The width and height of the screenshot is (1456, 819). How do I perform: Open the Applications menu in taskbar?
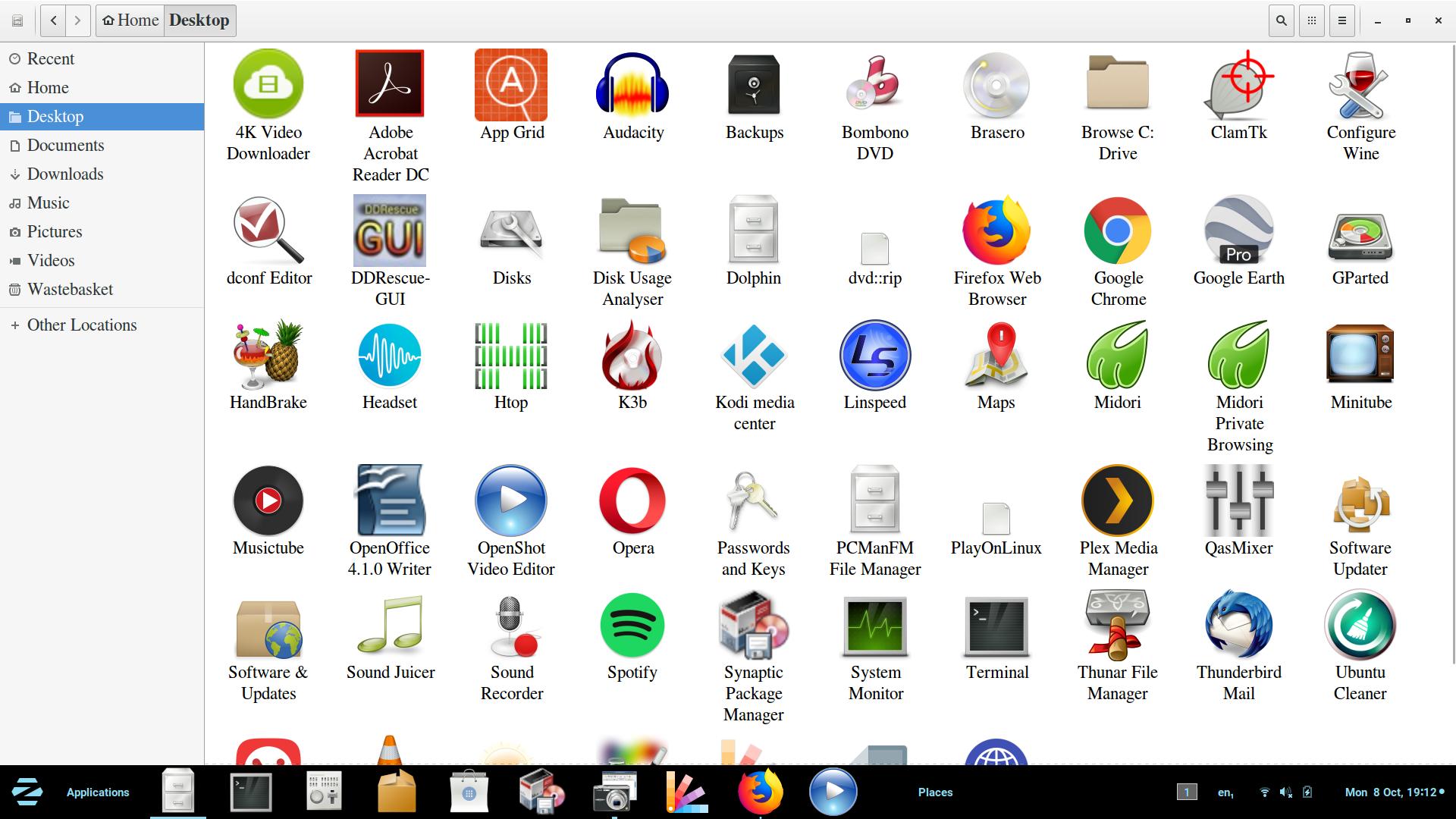tap(98, 792)
